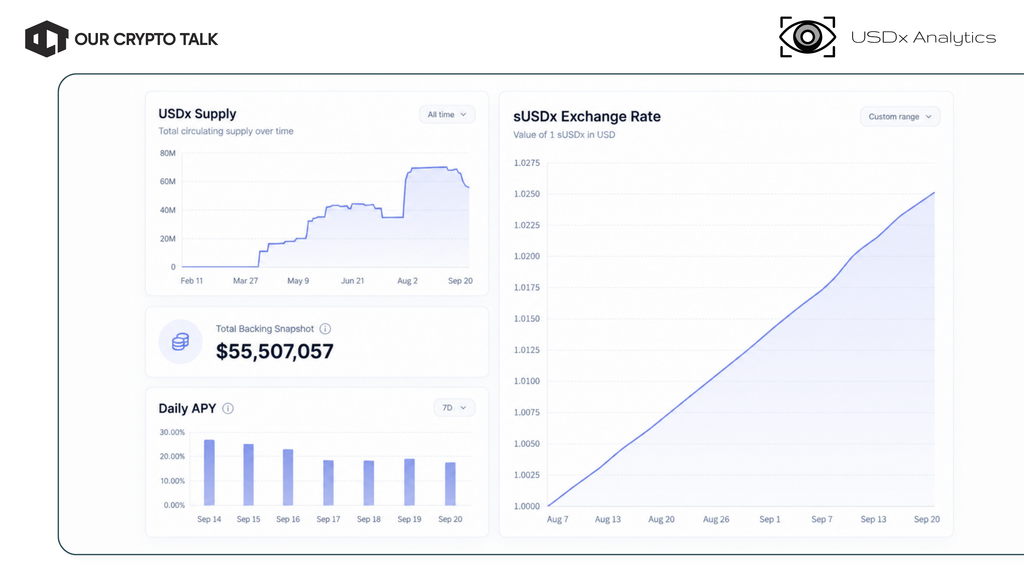The height and width of the screenshot is (576, 1024).
Task: Open the 7D dropdown in Daily APY
Action: tap(455, 408)
